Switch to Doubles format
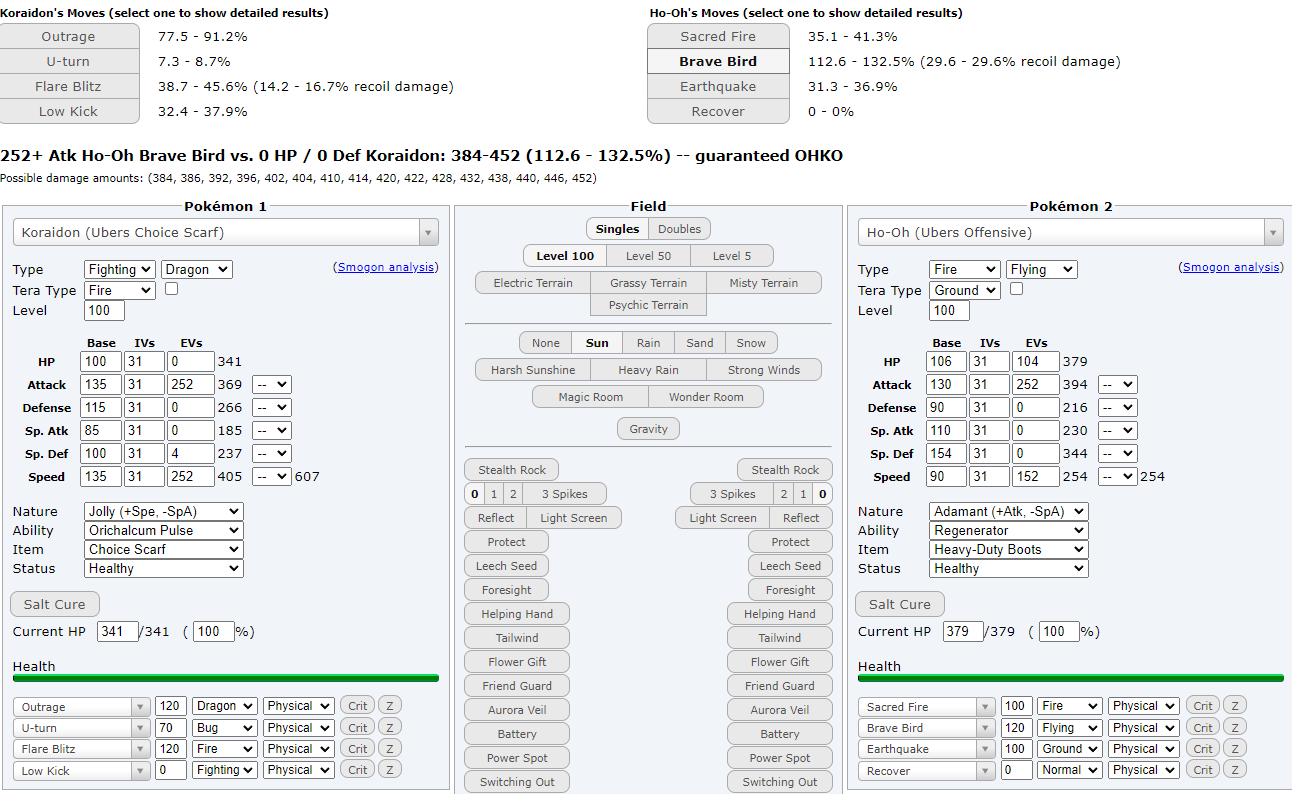Screen dimensions: 1292x794 tap(679, 228)
